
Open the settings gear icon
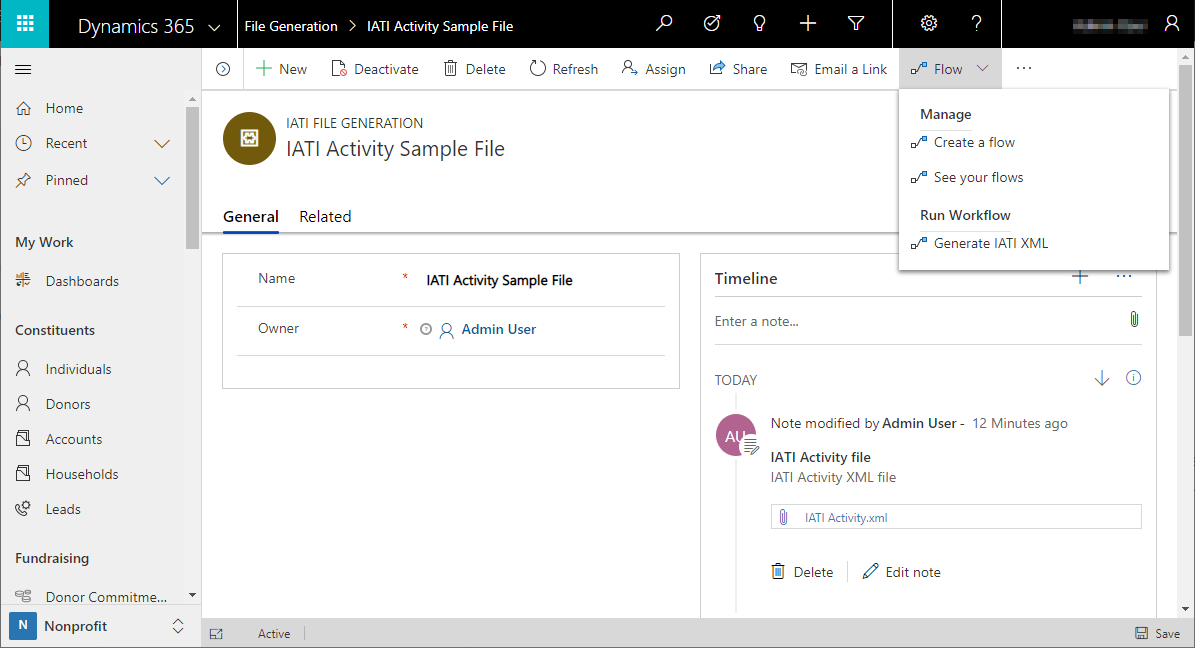coord(928,24)
